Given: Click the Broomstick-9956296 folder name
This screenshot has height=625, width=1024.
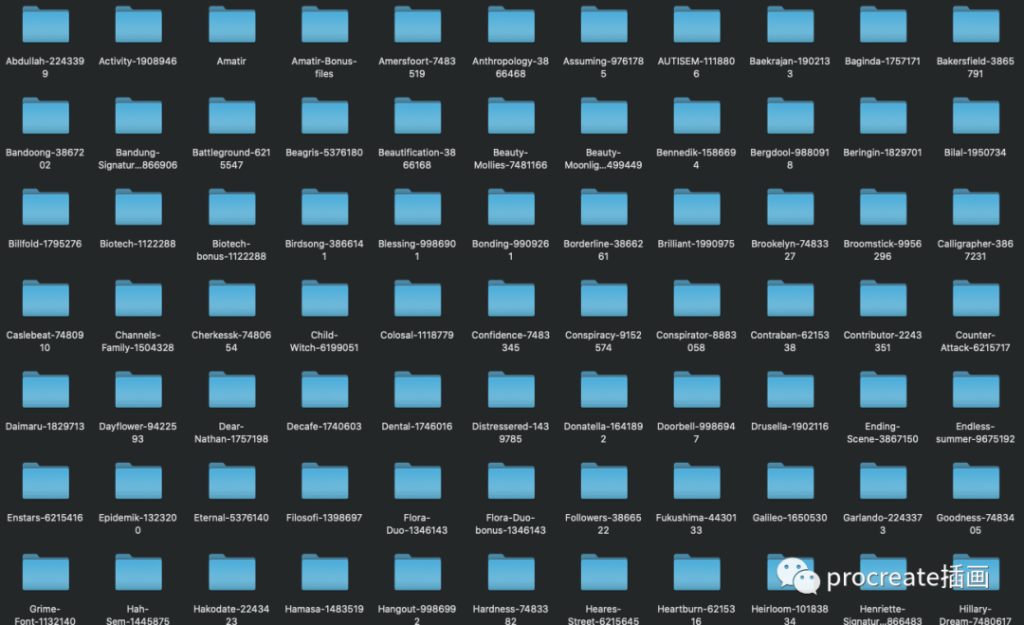Looking at the screenshot, I should pos(882,250).
